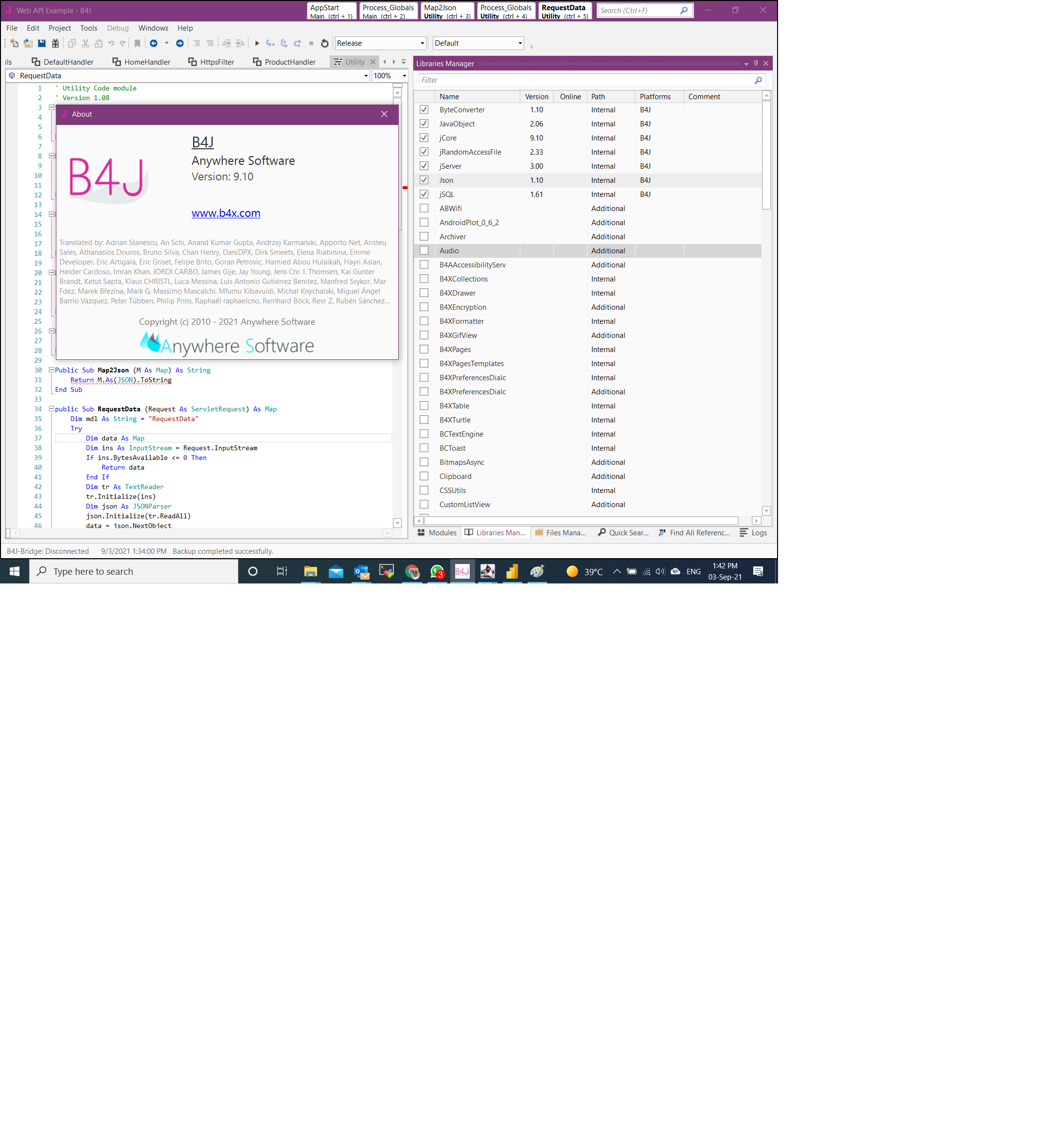The width and height of the screenshot is (1064, 1128).
Task: Check the Archiver library checkbox
Action: click(x=424, y=237)
